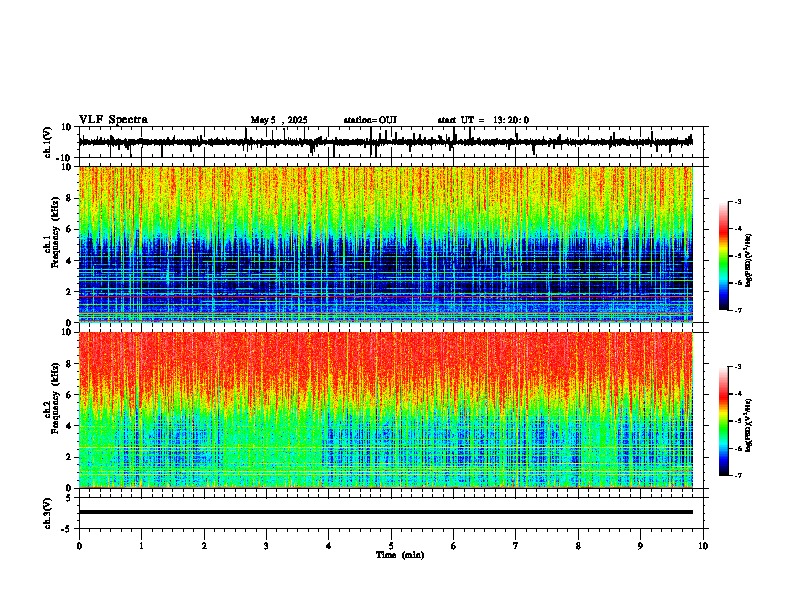Viewport: 792px width, 612px height.
Task: Click time axis tick label "1"
Action: point(142,546)
